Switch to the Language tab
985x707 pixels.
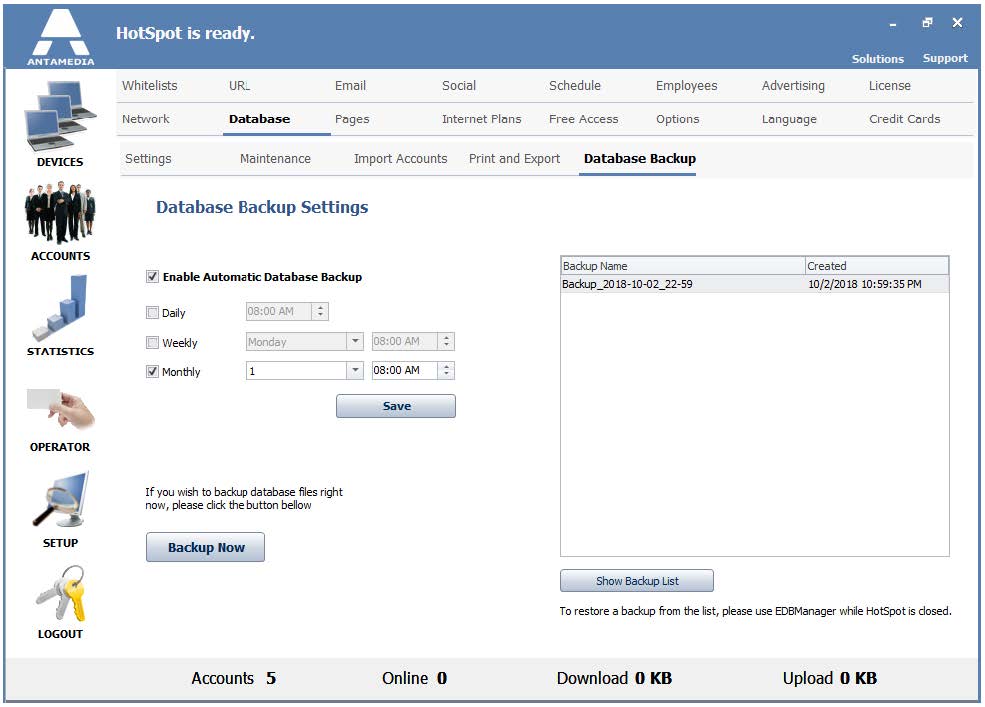pyautogui.click(x=789, y=119)
